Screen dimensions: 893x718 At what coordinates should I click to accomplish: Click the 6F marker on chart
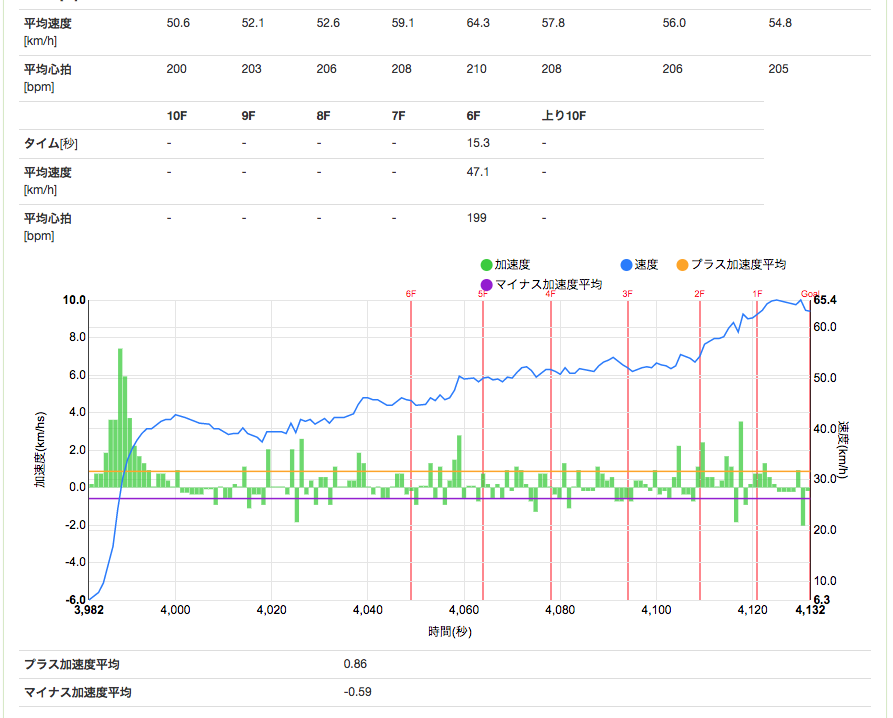click(411, 294)
